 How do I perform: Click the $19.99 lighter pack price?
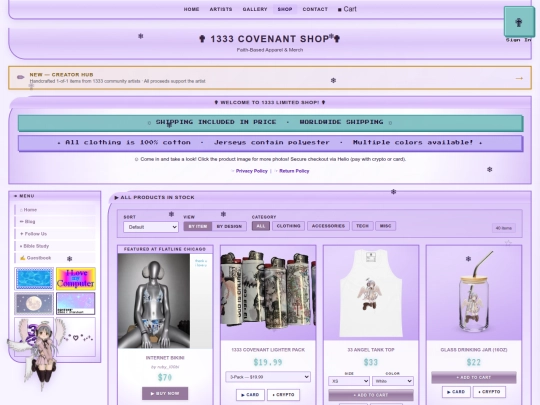268,362
